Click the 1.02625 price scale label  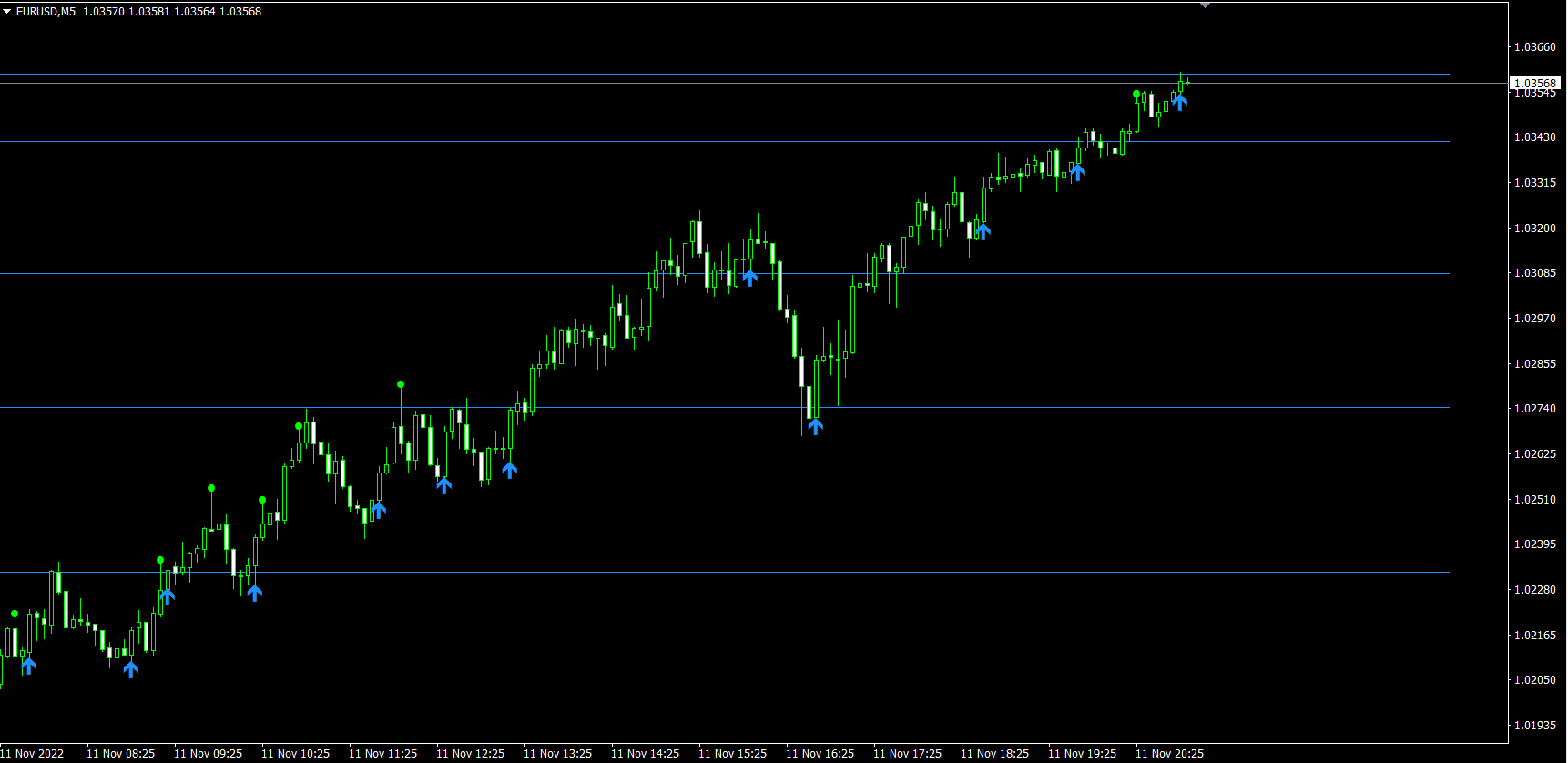point(1535,454)
